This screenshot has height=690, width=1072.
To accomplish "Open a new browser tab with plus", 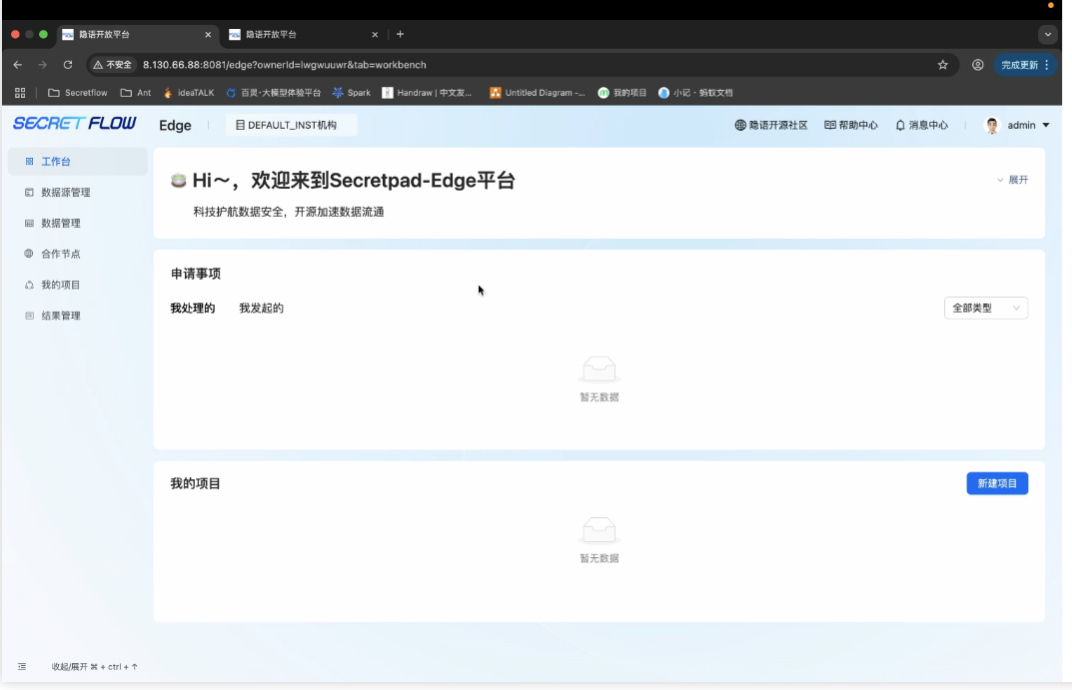I will [x=400, y=34].
